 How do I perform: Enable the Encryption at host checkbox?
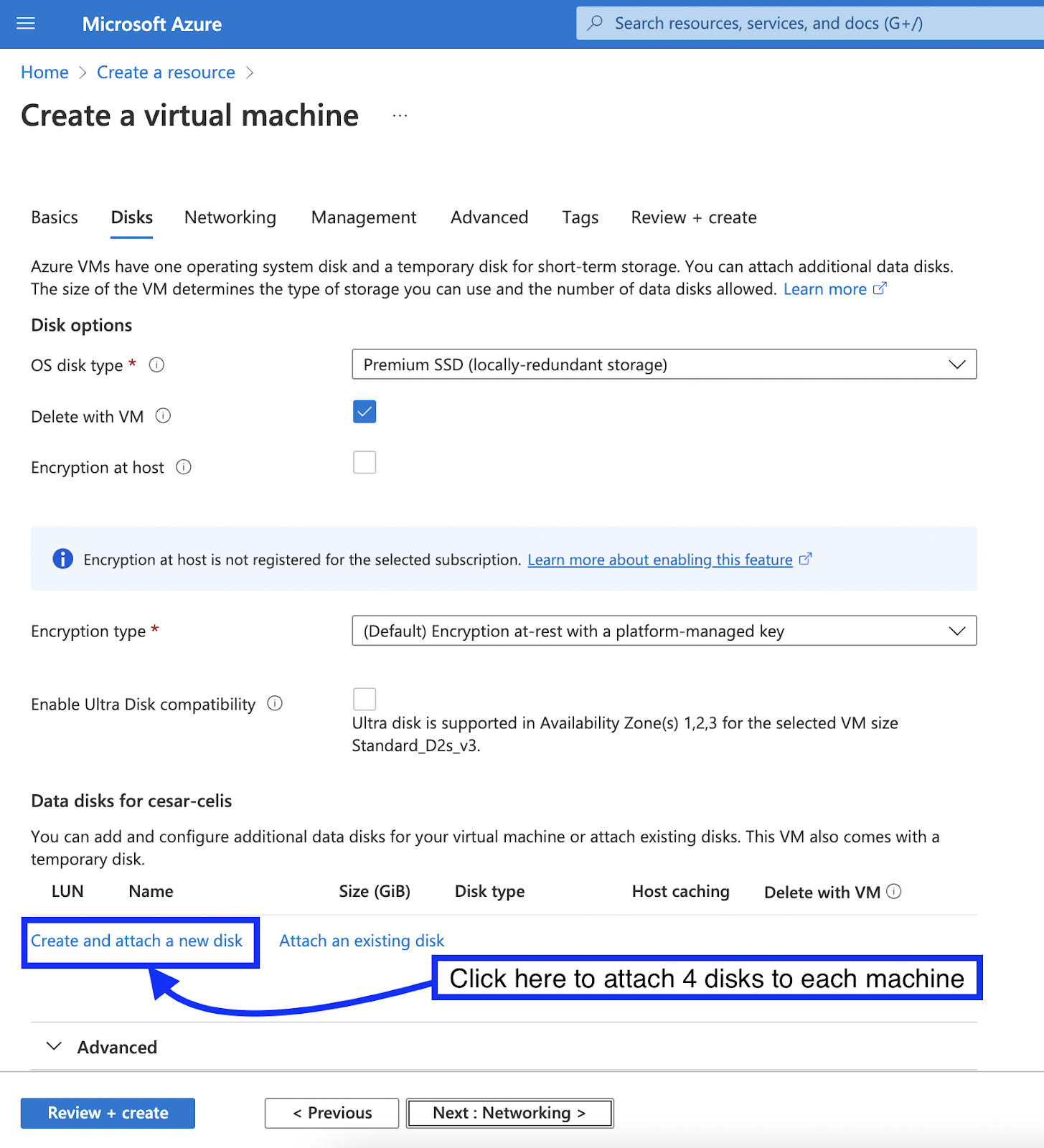365,463
